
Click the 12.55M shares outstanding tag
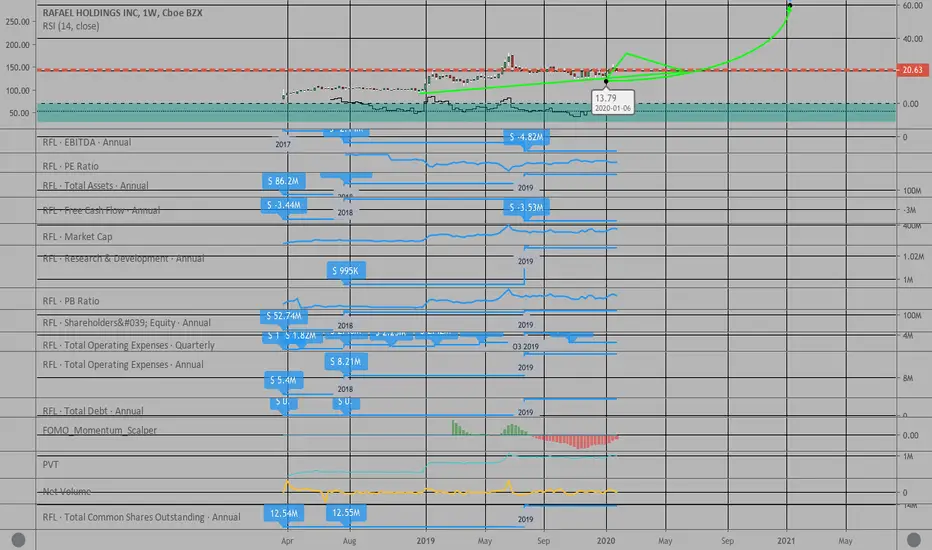tap(346, 513)
